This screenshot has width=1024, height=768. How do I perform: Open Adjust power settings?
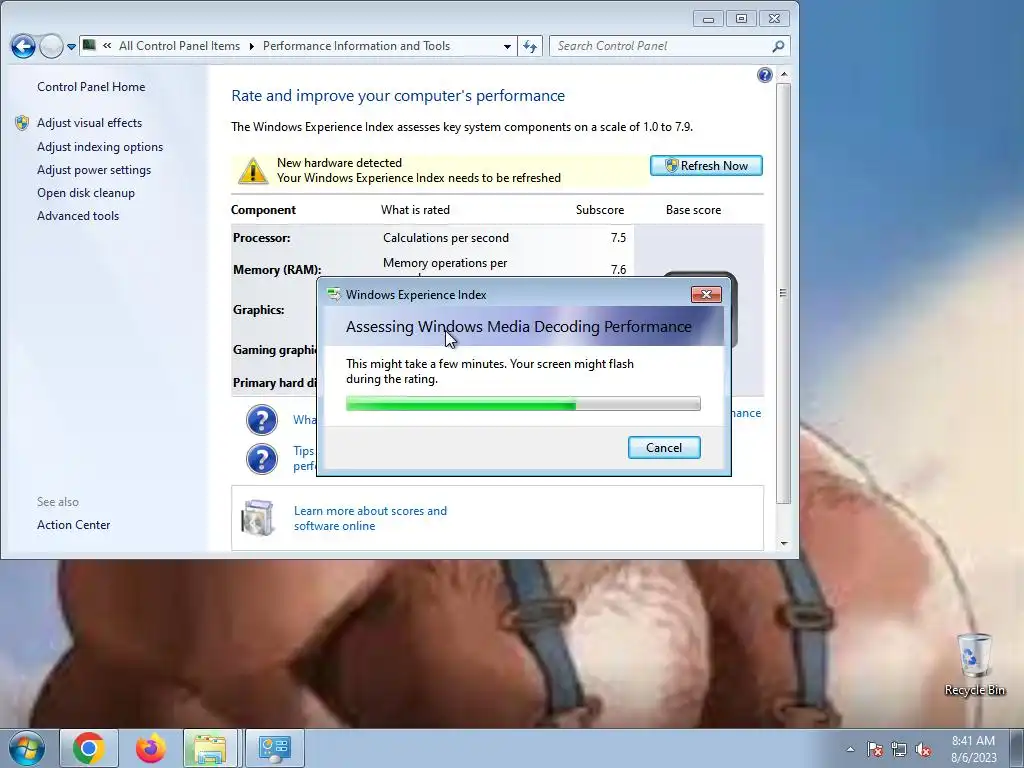(x=94, y=170)
